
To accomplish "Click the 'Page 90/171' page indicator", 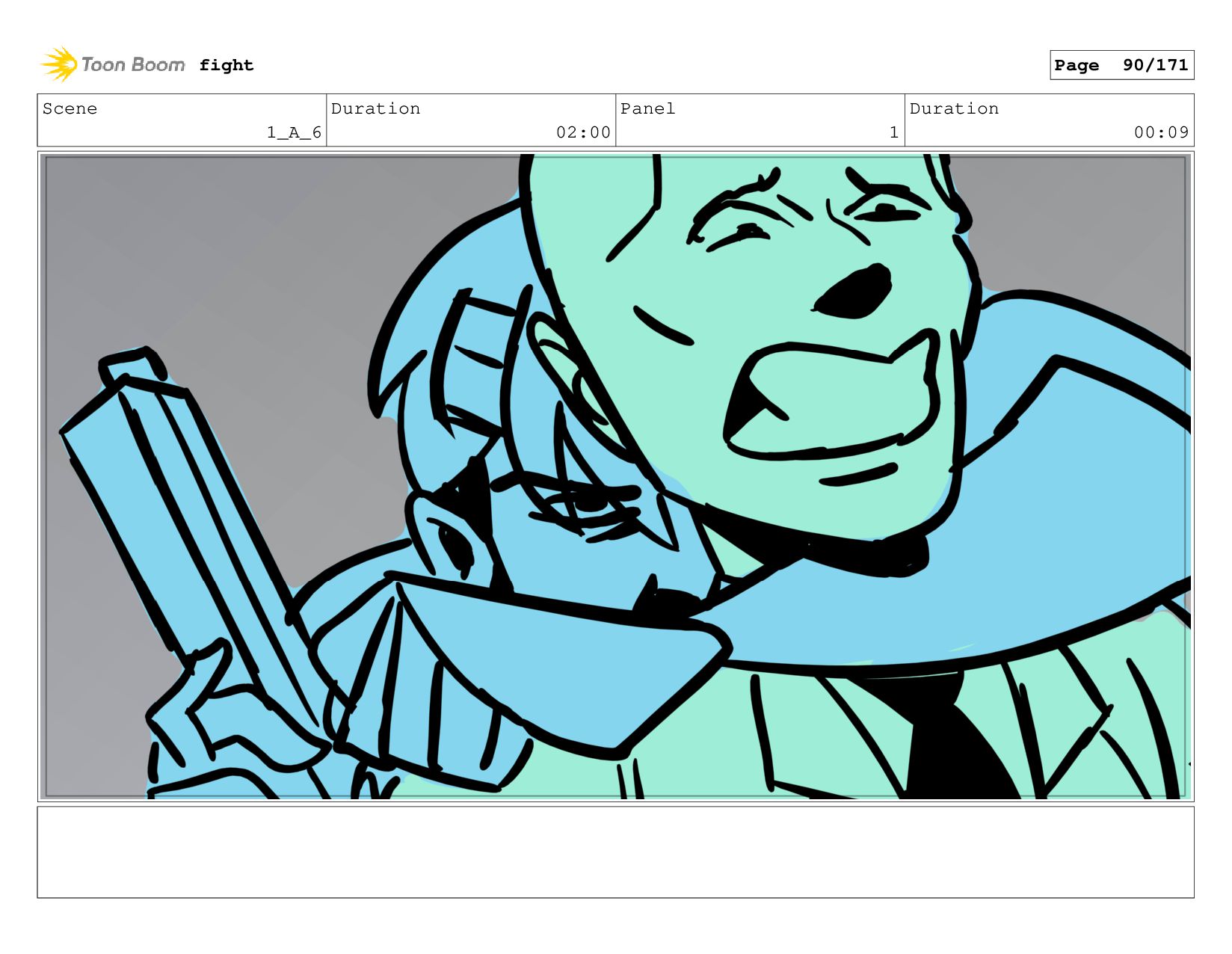I will (1121, 65).
